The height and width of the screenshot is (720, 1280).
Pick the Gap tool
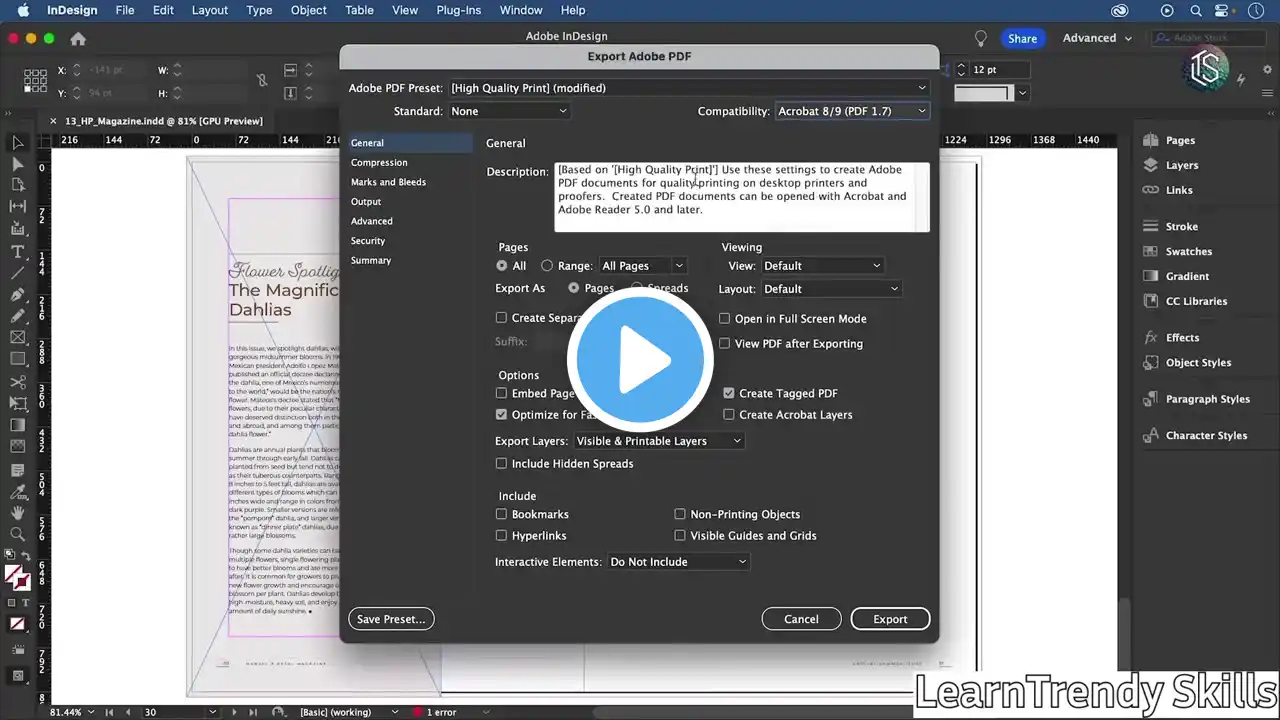point(18,207)
